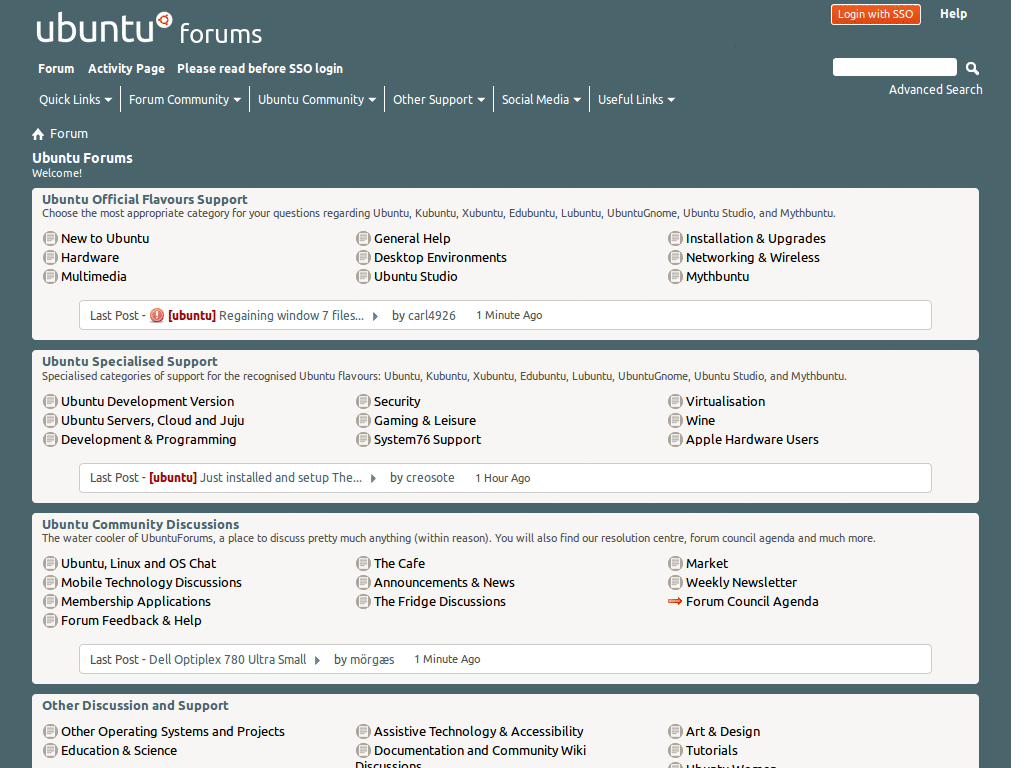Click the Ubuntu forums logo
The image size is (1024, 768).
pos(149,29)
